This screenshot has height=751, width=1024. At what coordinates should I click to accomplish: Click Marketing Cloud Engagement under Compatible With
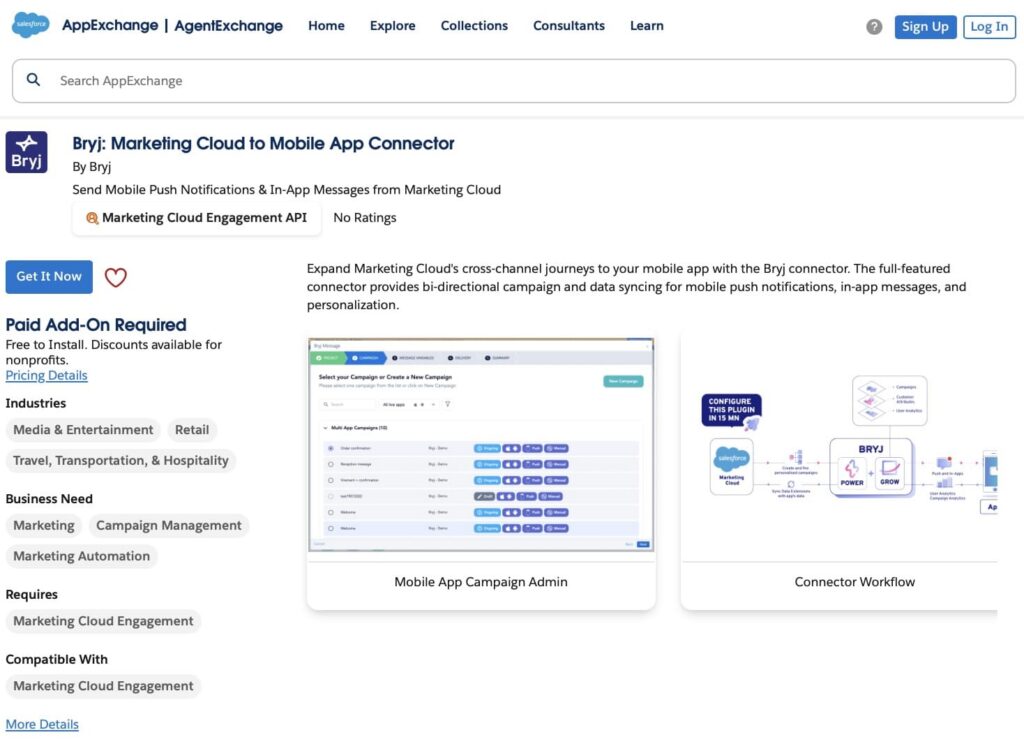coord(103,686)
